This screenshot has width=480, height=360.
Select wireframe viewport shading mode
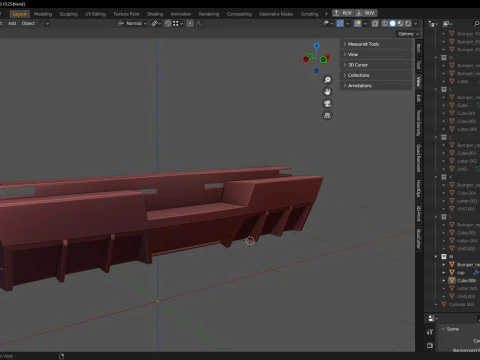point(385,23)
